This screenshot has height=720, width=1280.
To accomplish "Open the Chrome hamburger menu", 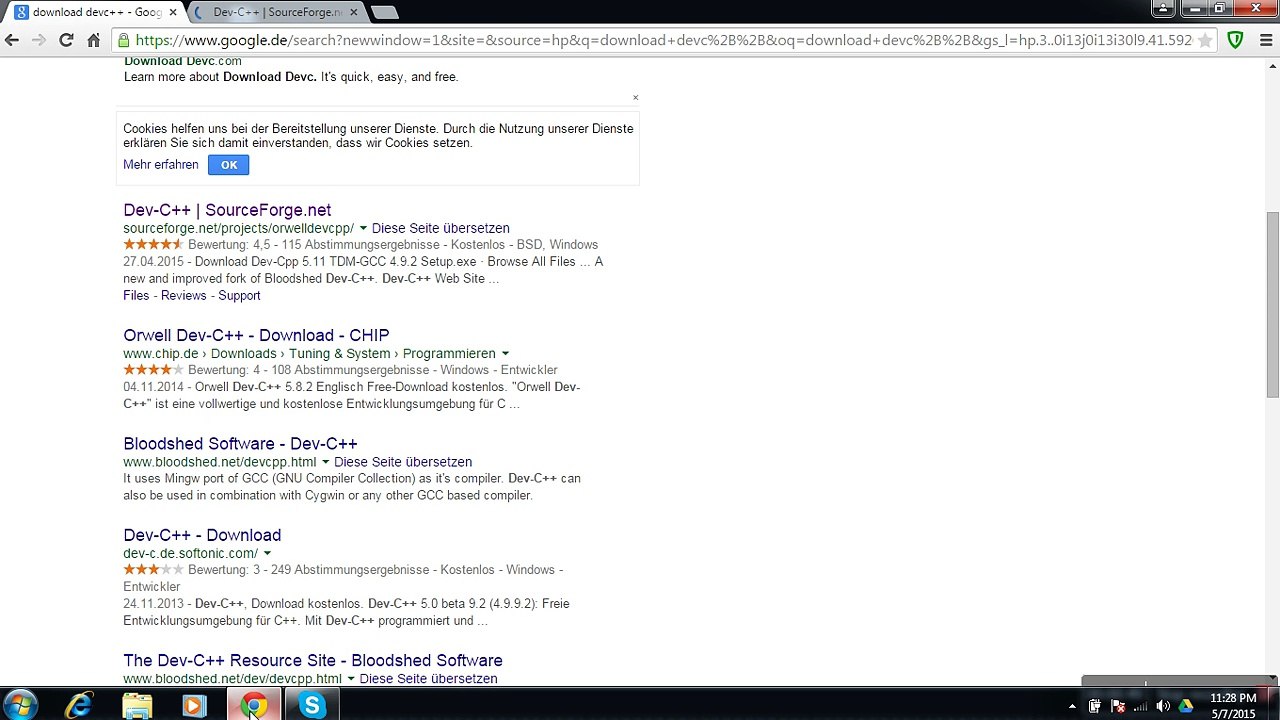I will pyautogui.click(x=1264, y=40).
